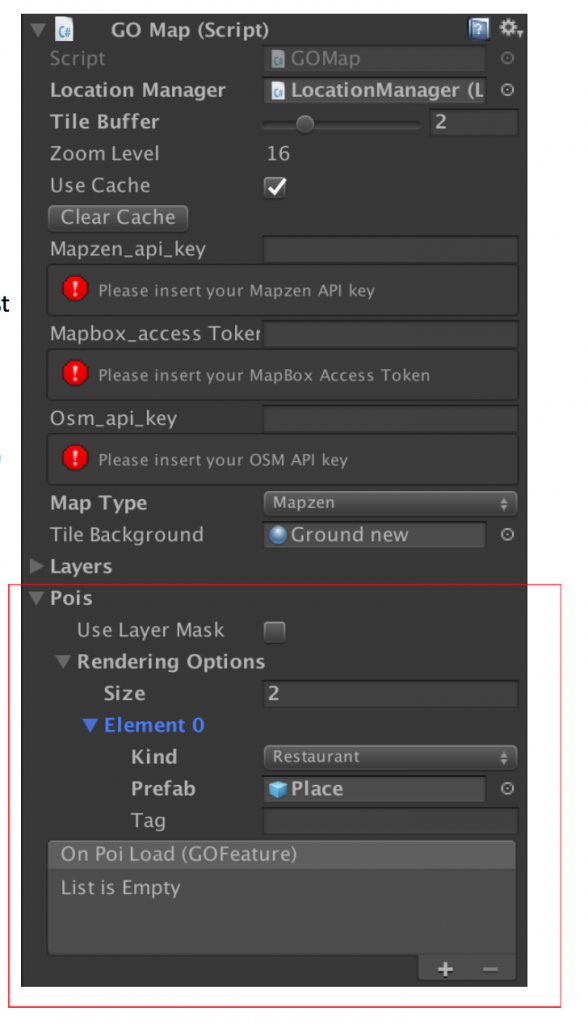Open object picker for Tile Background
588x1024 pixels.
[x=507, y=535]
